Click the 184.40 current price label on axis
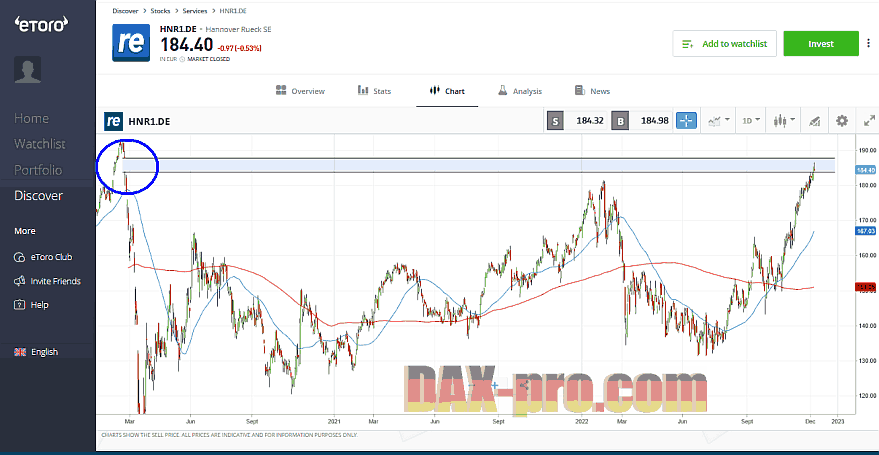Screen dimensions: 879x455 click(x=866, y=170)
